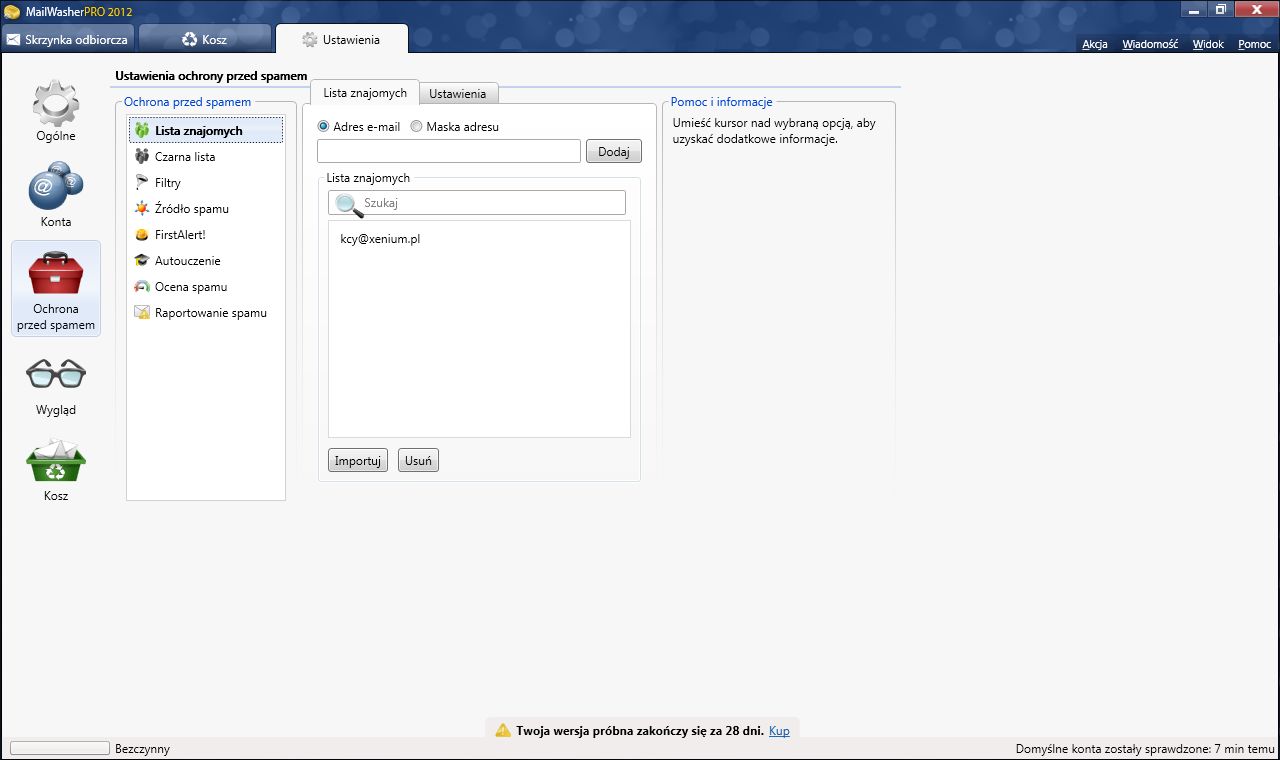Open the Konta accounts icon
1280x760 pixels.
[x=56, y=186]
